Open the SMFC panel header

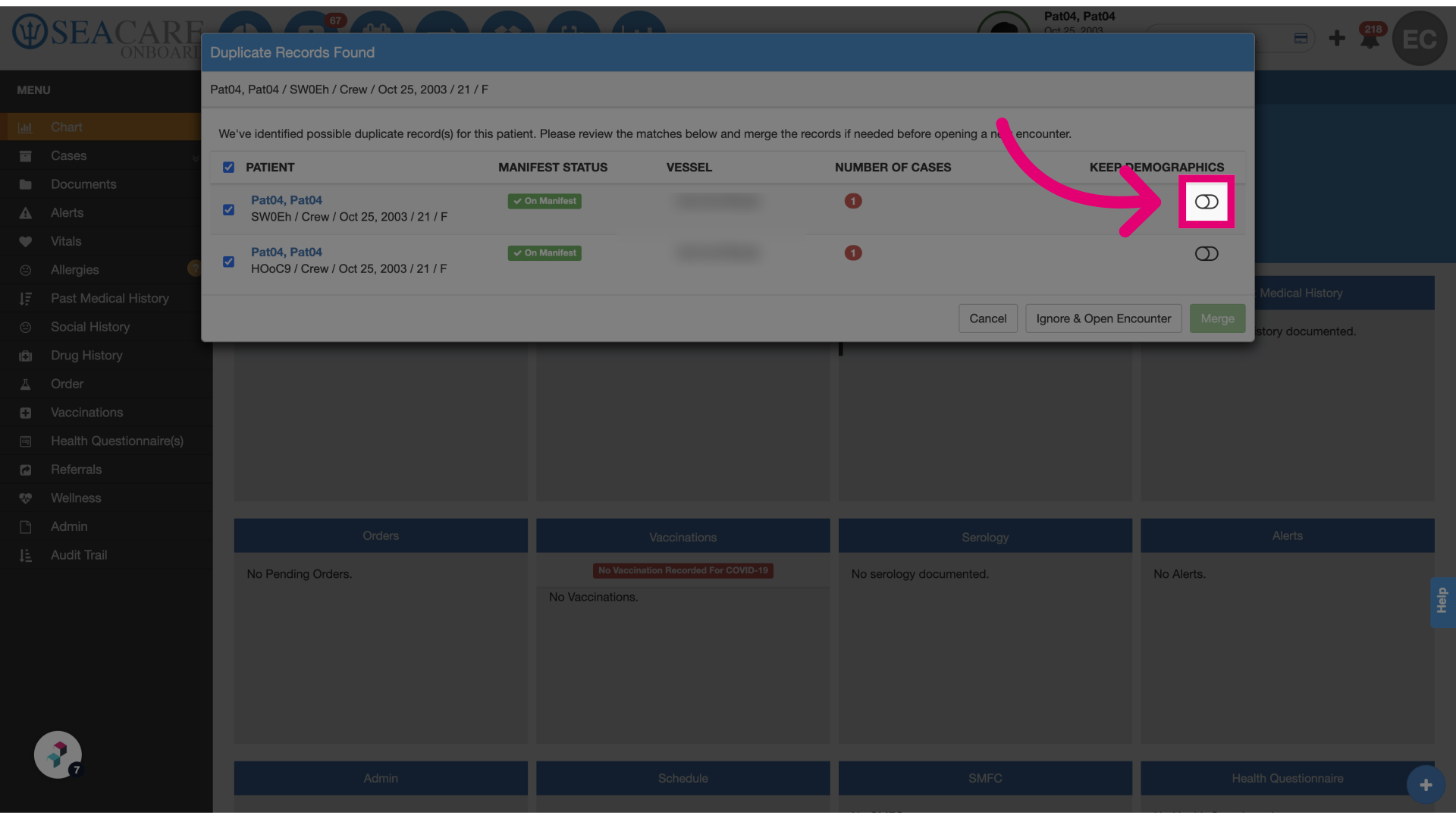point(985,778)
